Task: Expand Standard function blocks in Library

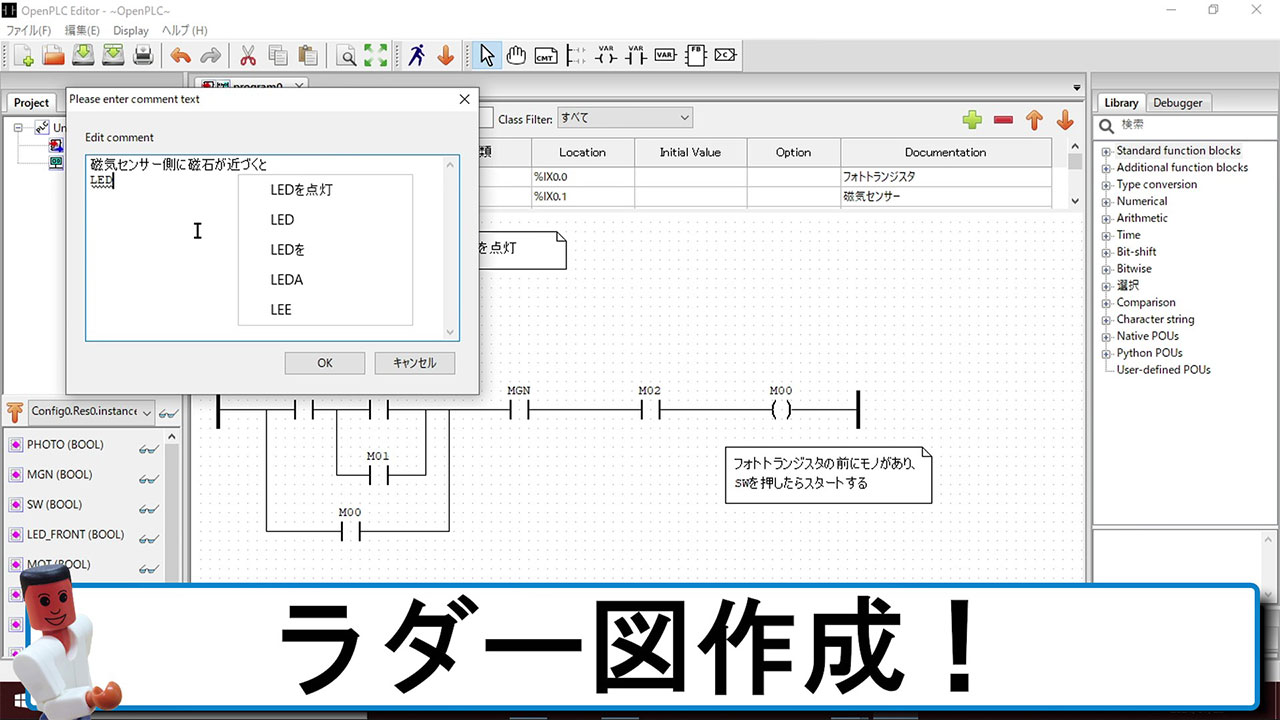Action: coord(1106,151)
